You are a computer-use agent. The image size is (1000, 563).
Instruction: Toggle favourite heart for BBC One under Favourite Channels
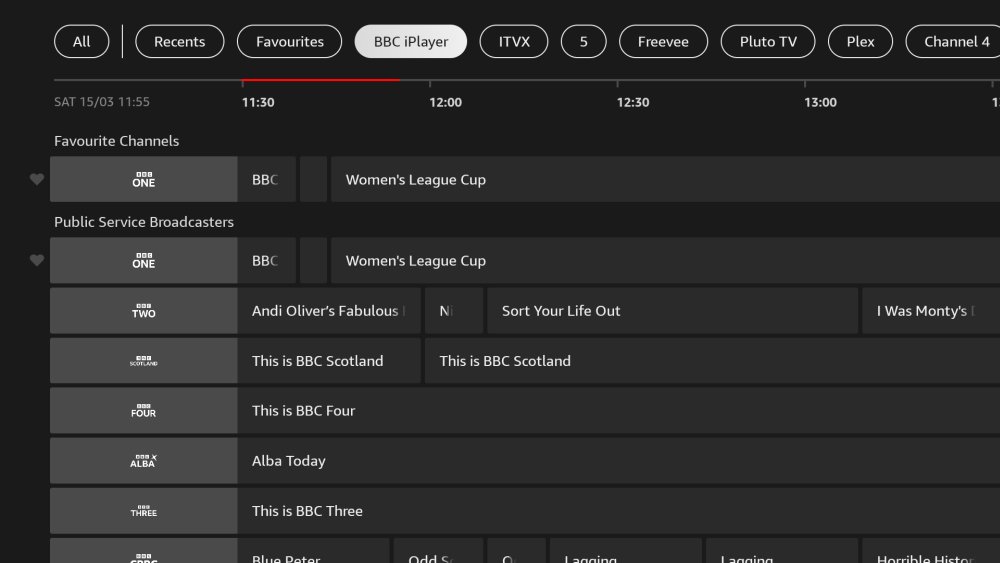pyautogui.click(x=37, y=180)
